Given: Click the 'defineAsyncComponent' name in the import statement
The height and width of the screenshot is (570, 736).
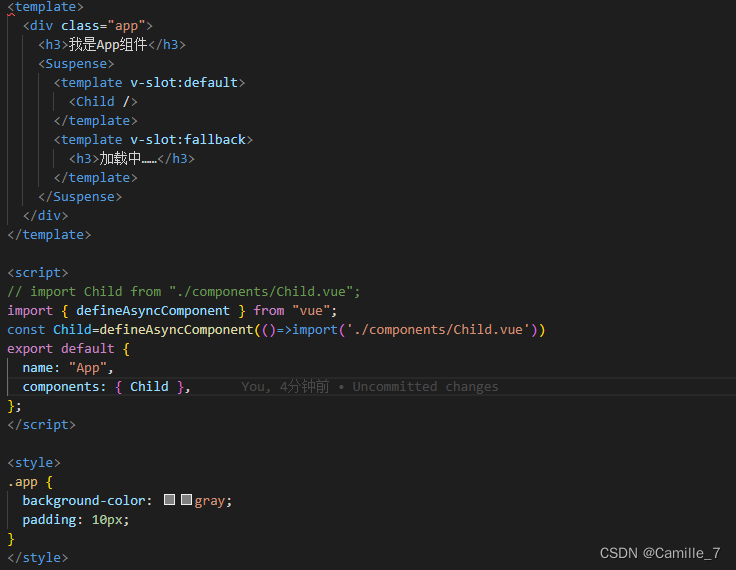Looking at the screenshot, I should (x=153, y=311).
